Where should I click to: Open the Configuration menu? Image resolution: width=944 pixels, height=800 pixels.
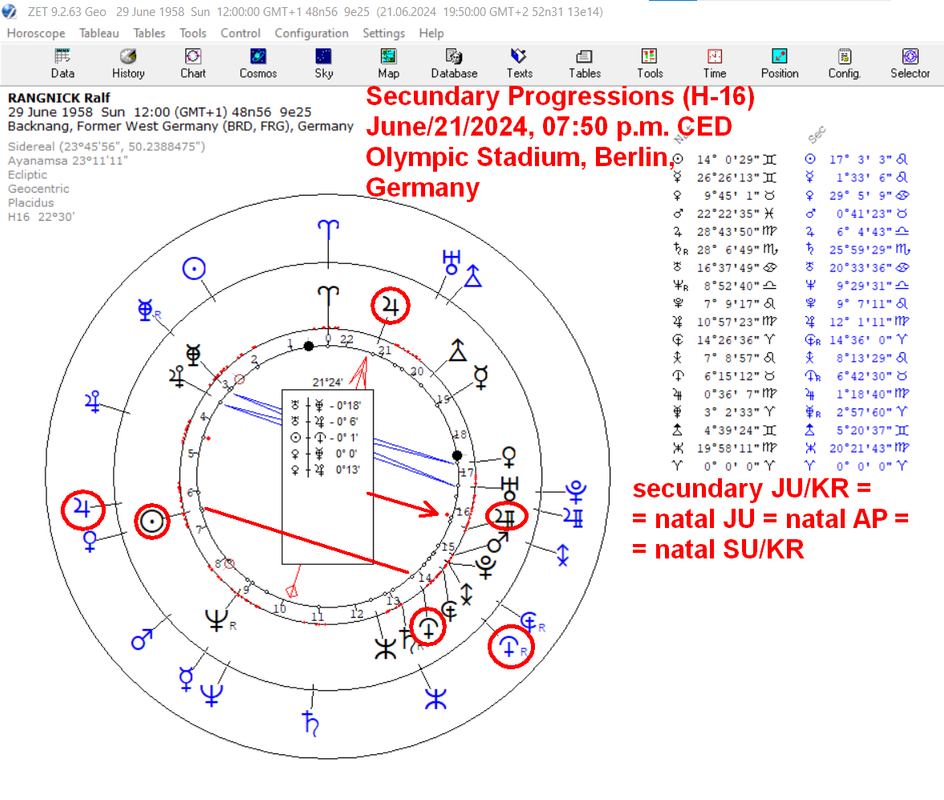[x=311, y=33]
